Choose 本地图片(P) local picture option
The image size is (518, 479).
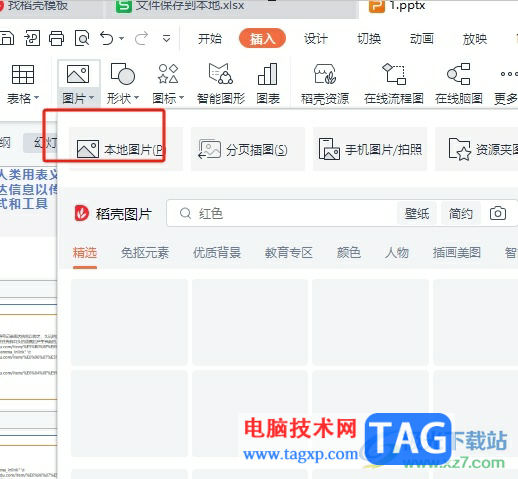point(126,149)
